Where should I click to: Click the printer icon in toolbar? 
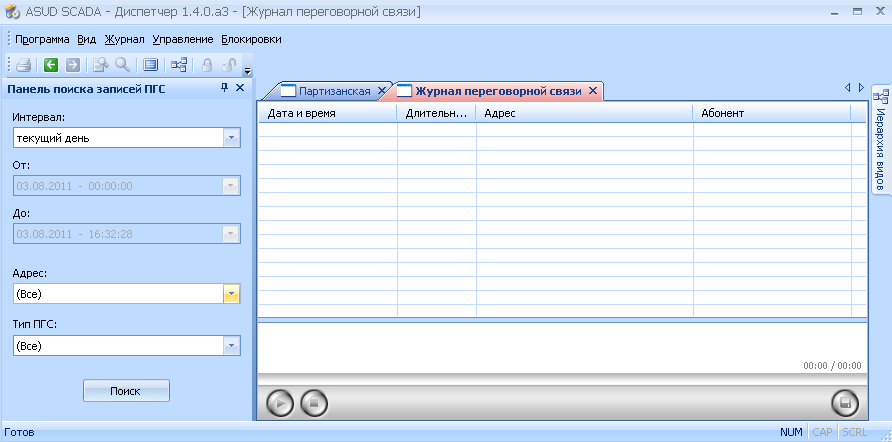23,65
